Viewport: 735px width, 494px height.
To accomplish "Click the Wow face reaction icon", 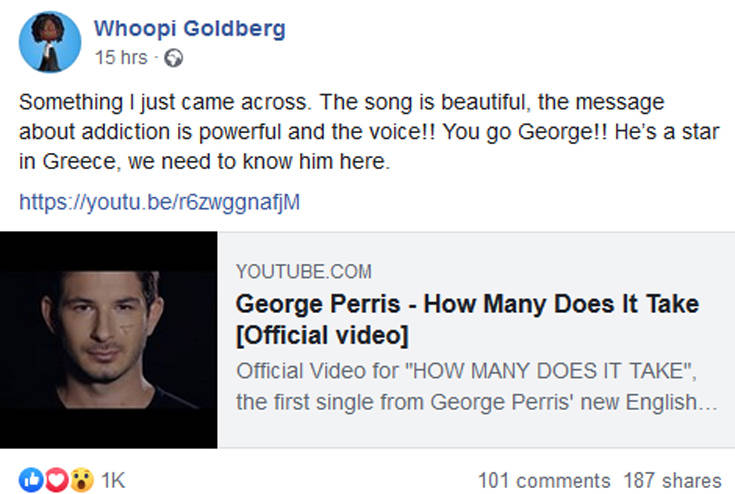I will [x=81, y=480].
